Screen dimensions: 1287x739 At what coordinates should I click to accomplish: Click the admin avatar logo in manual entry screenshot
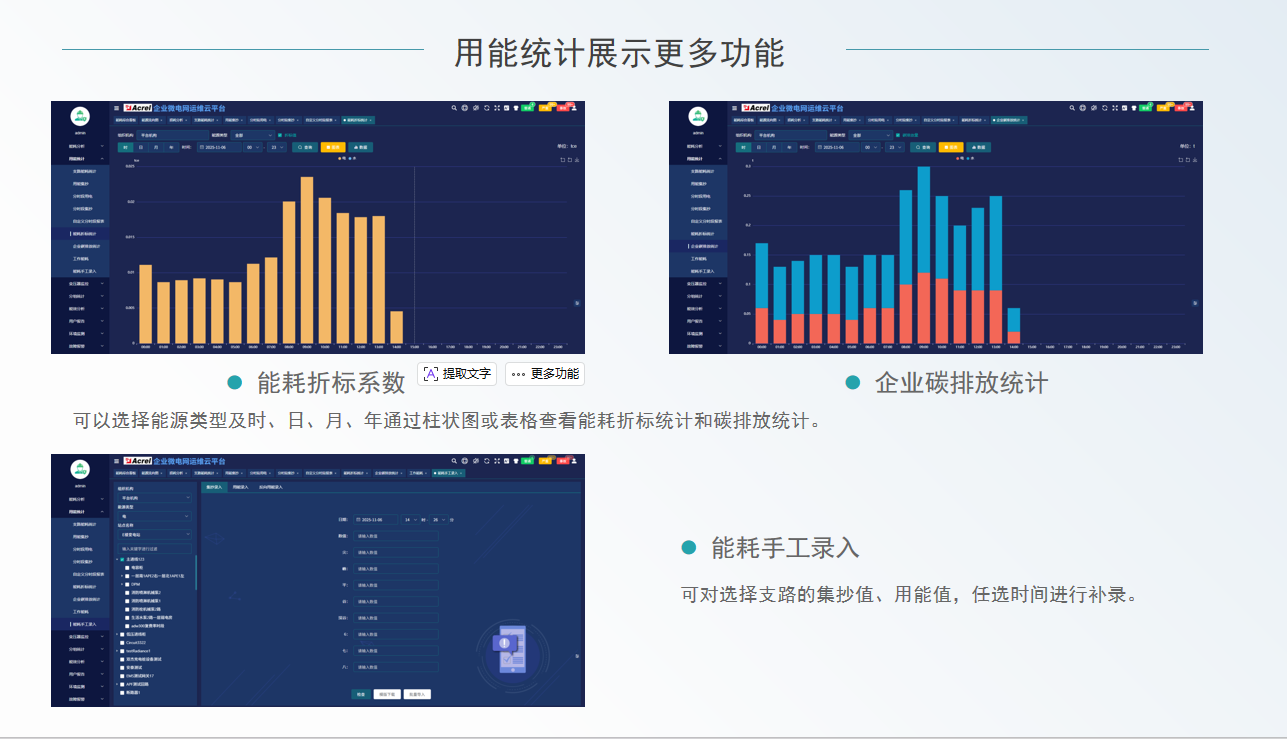[80, 469]
